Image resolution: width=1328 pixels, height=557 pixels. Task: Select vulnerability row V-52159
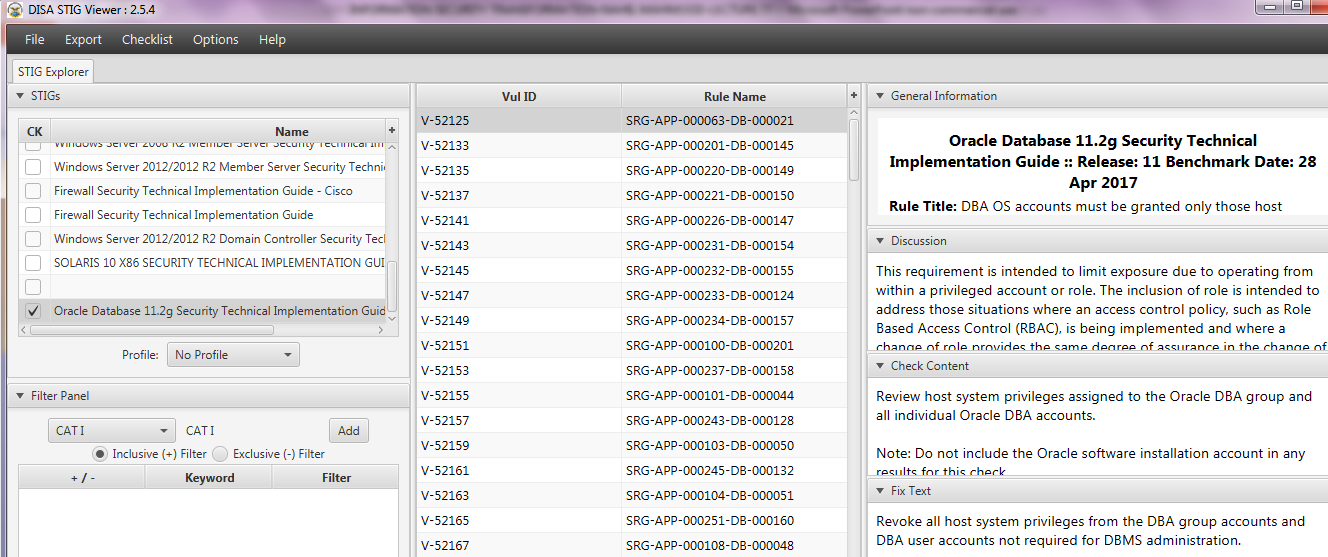point(632,446)
